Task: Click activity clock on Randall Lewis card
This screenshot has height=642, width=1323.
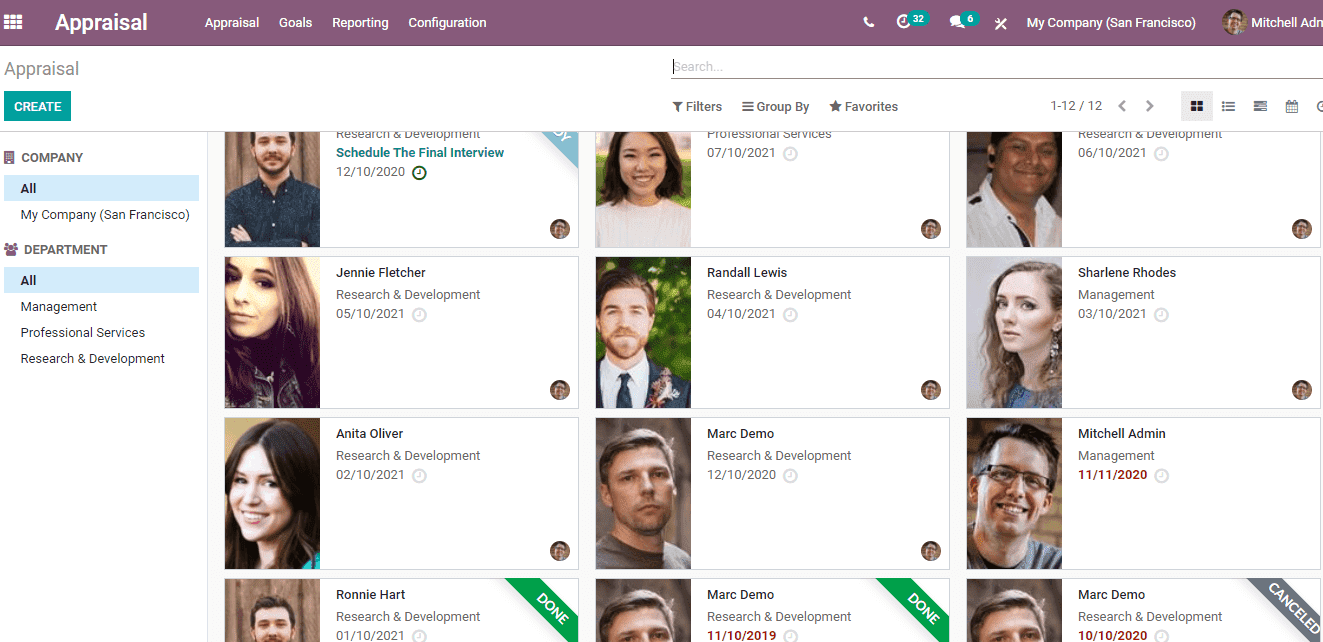Action: (790, 315)
